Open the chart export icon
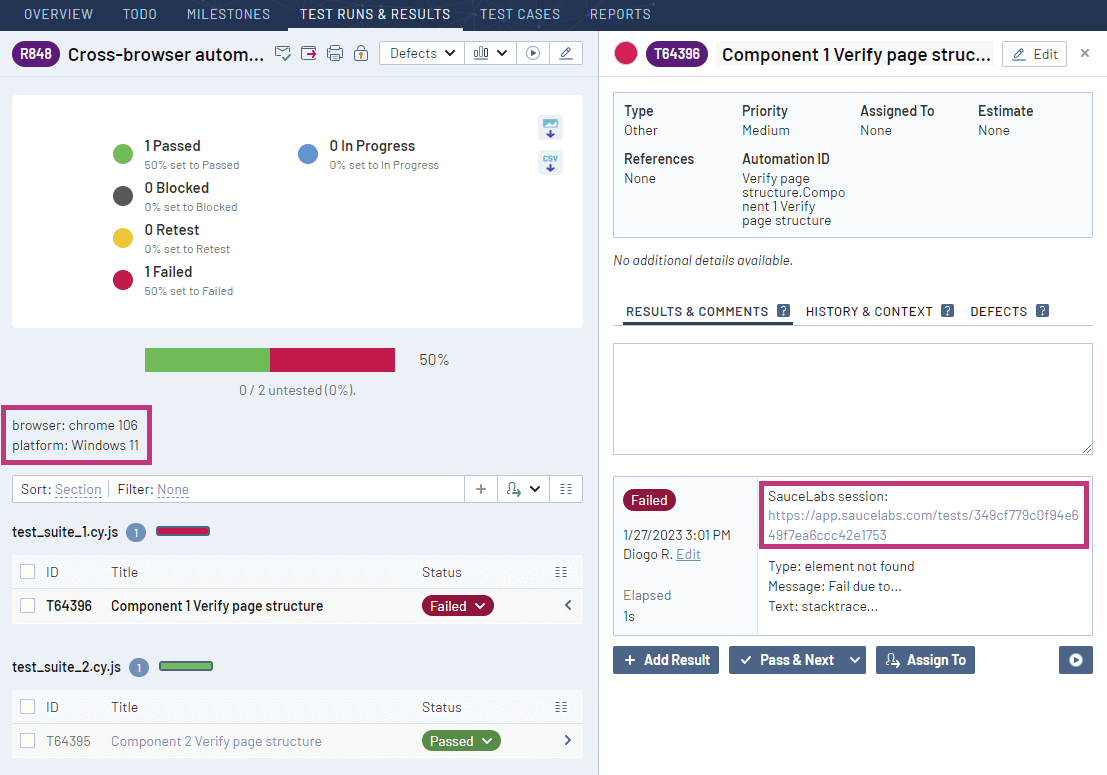Image resolution: width=1107 pixels, height=775 pixels. pyautogui.click(x=550, y=128)
